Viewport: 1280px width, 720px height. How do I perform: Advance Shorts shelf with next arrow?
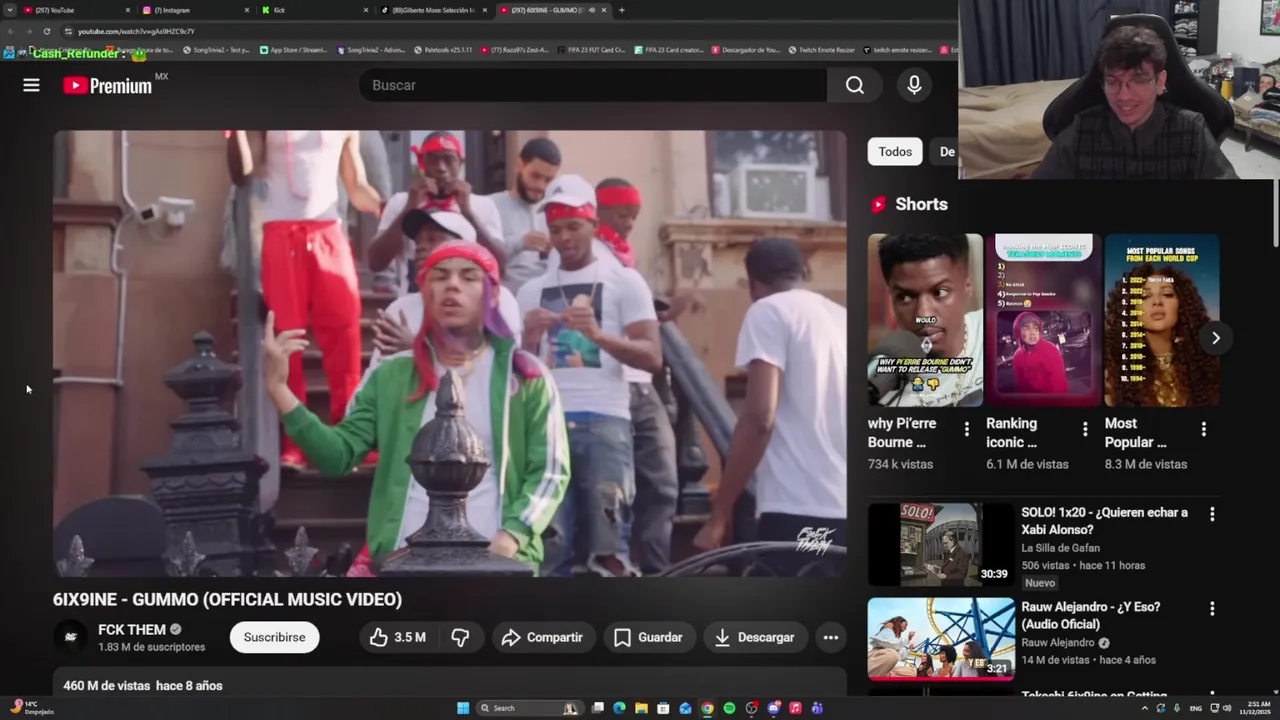pos(1215,338)
